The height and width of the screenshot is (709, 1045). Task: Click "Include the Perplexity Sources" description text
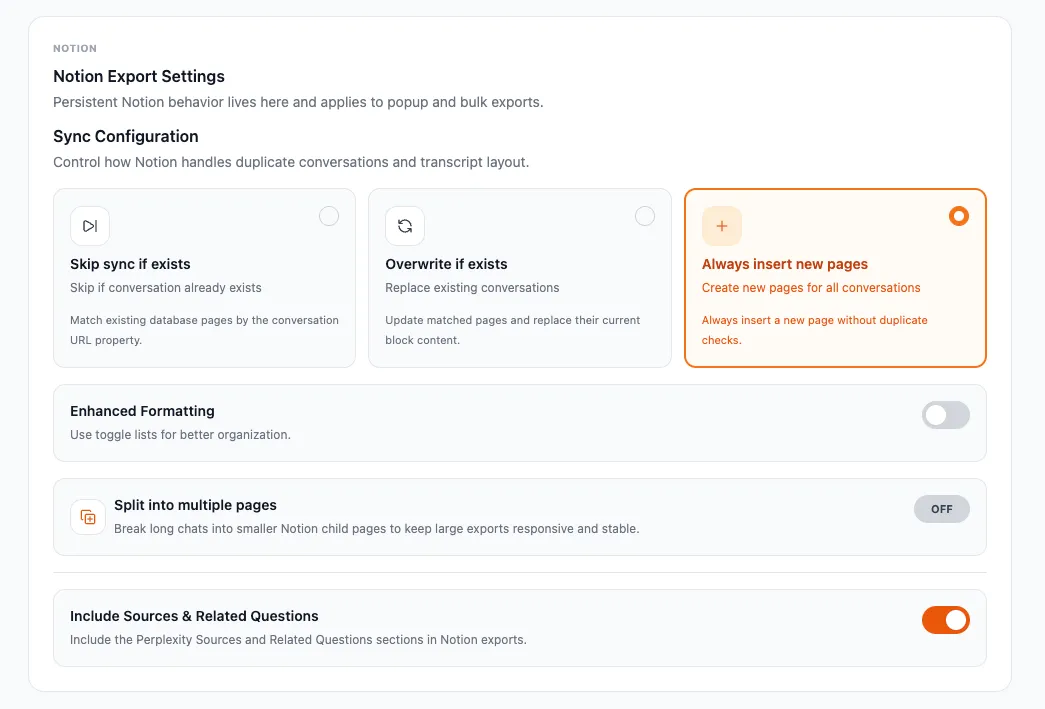[x=298, y=640]
